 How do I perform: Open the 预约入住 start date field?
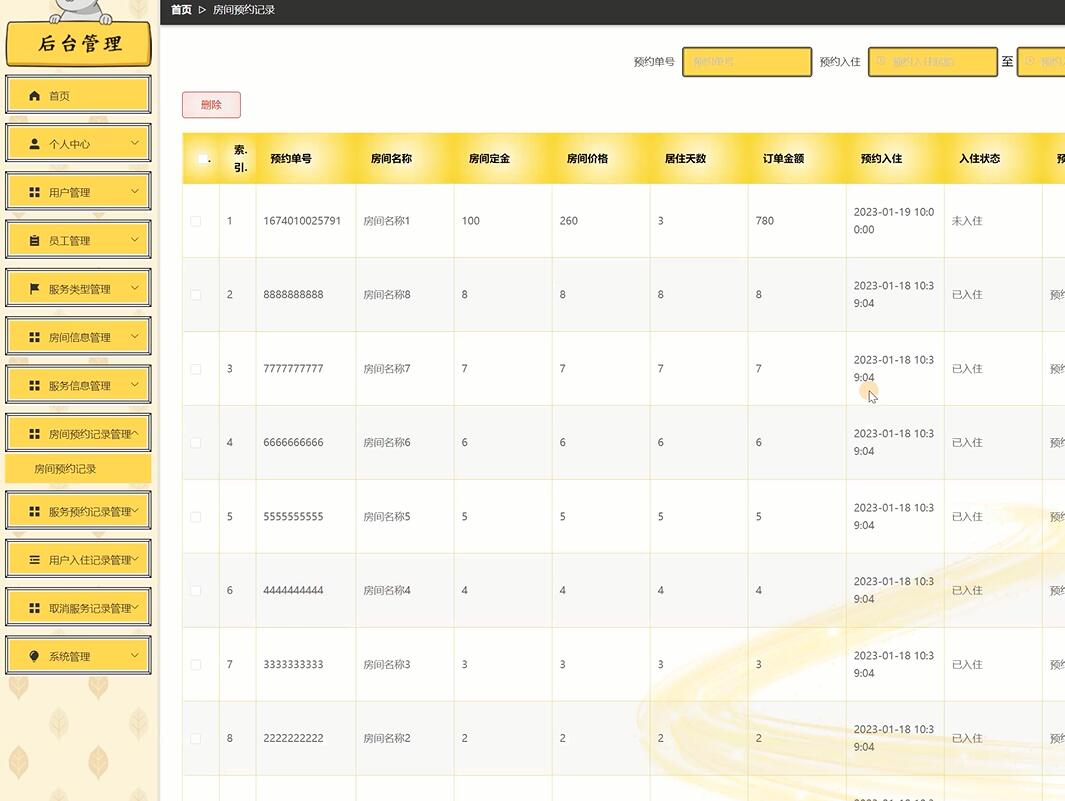pyautogui.click(x=933, y=62)
